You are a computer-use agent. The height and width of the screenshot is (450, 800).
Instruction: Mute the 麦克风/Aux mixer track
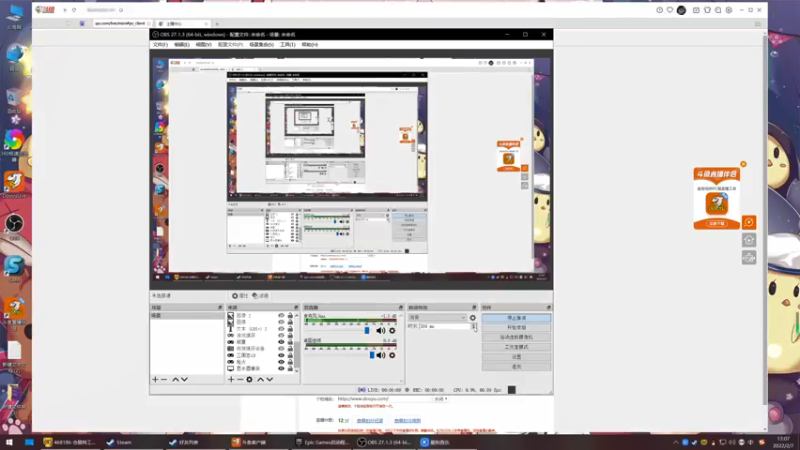click(x=381, y=331)
